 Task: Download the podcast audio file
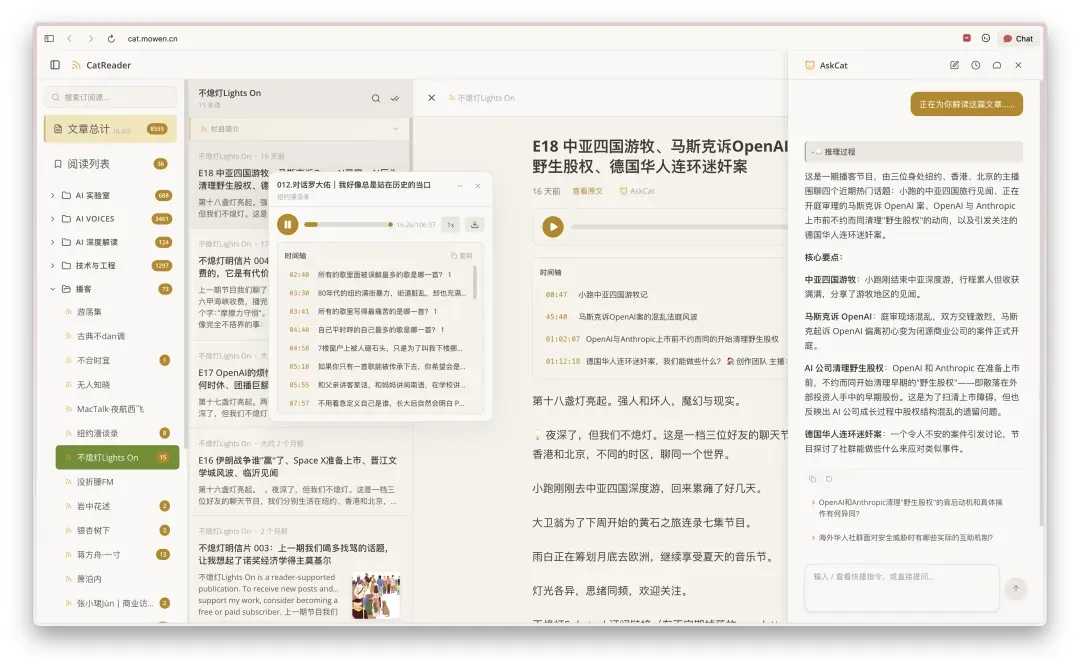[x=475, y=224]
